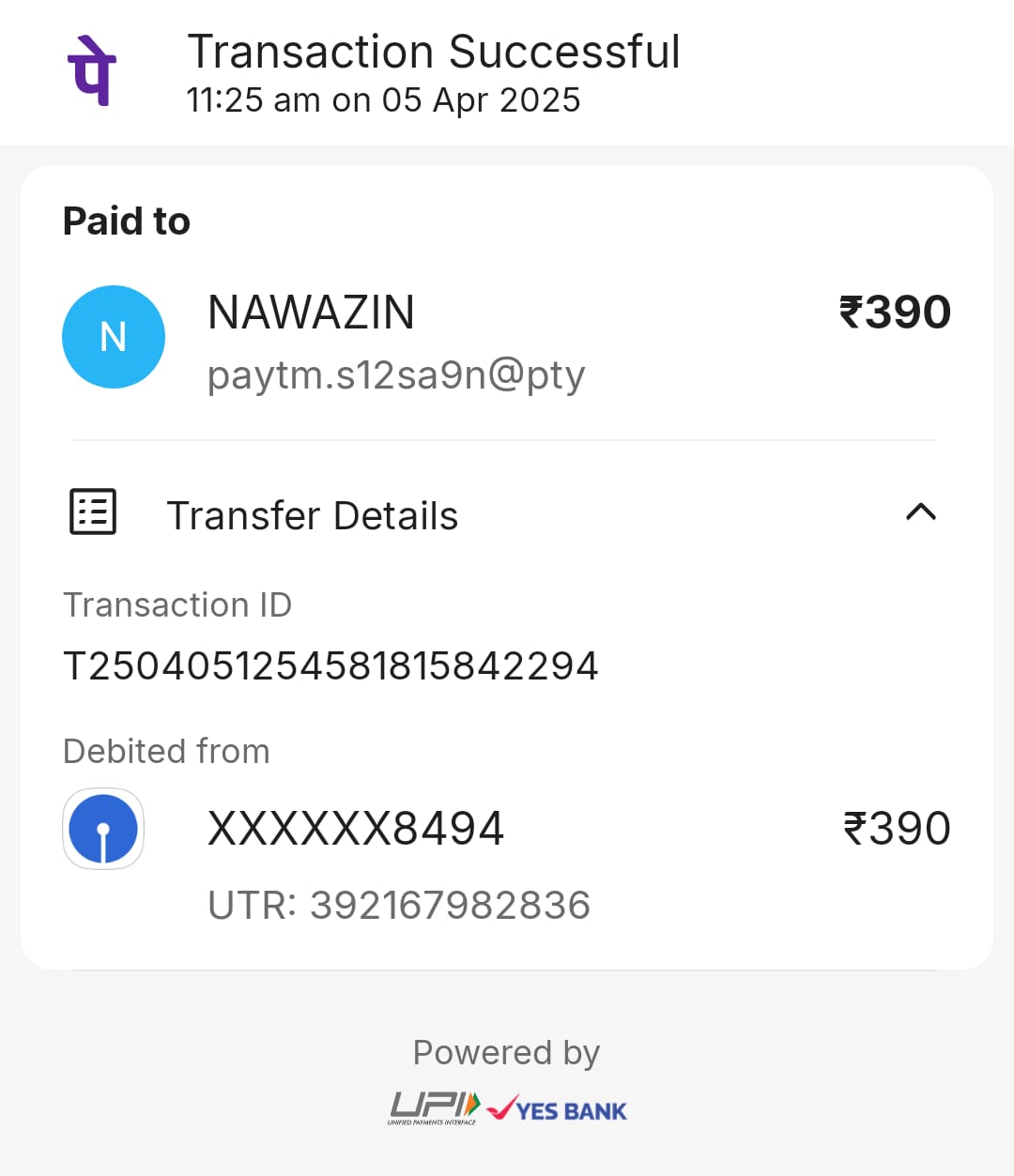Click the debited ₹390 amount beside the account
The height and width of the screenshot is (1176, 1014).
(x=897, y=829)
